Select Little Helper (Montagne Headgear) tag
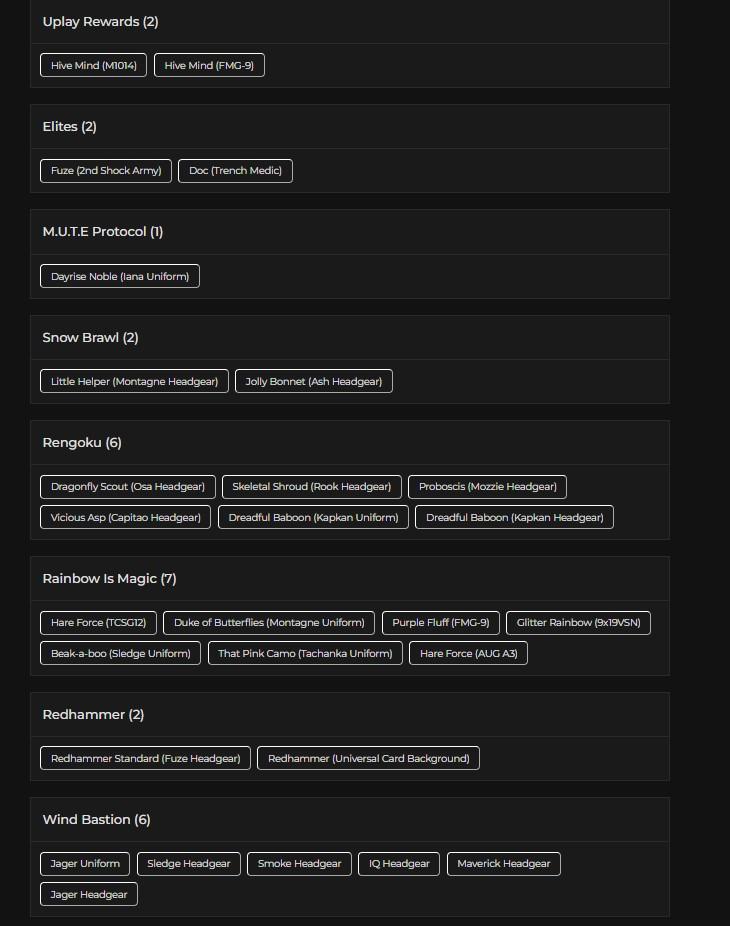 tap(134, 381)
